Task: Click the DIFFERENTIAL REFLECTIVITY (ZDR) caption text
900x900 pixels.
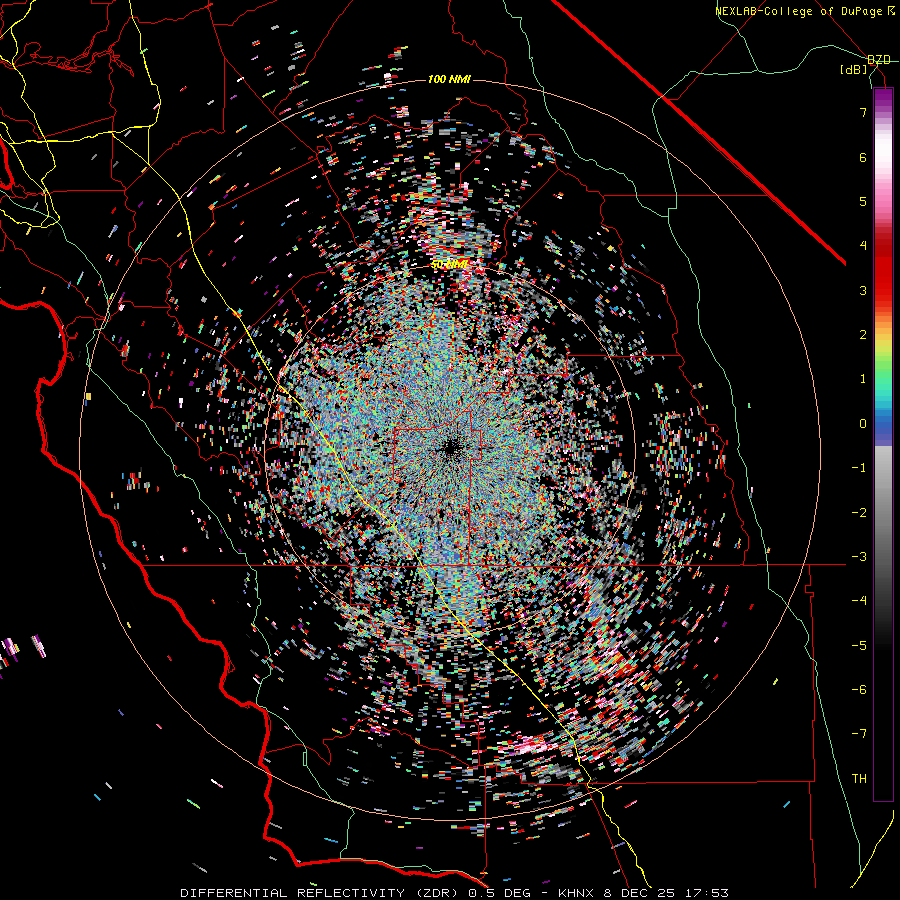Action: pyautogui.click(x=319, y=893)
